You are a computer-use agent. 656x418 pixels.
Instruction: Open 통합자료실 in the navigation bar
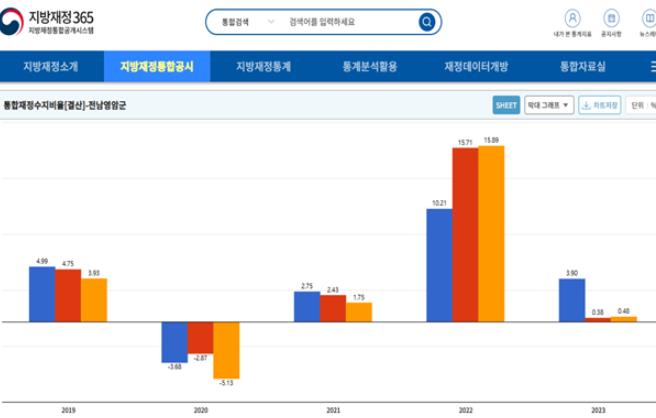[582, 67]
